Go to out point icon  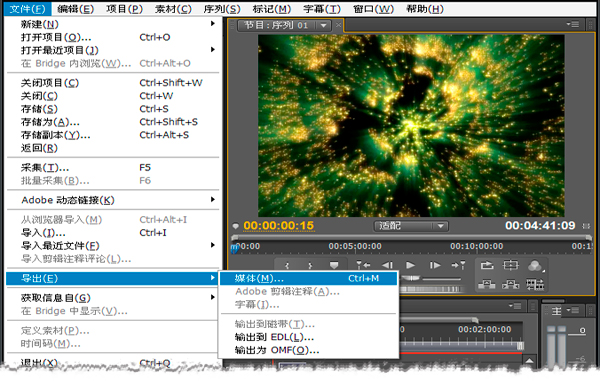point(458,265)
